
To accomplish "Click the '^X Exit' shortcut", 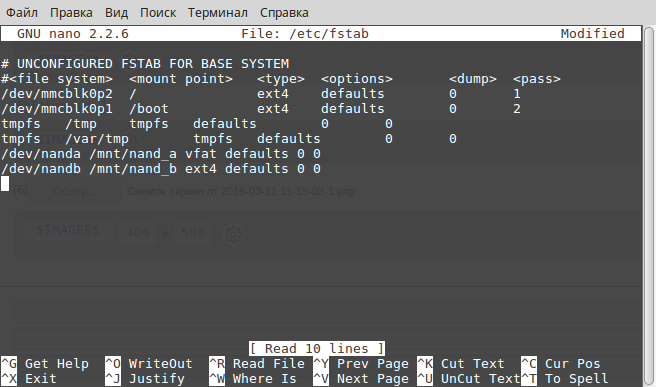I will coord(29,379).
